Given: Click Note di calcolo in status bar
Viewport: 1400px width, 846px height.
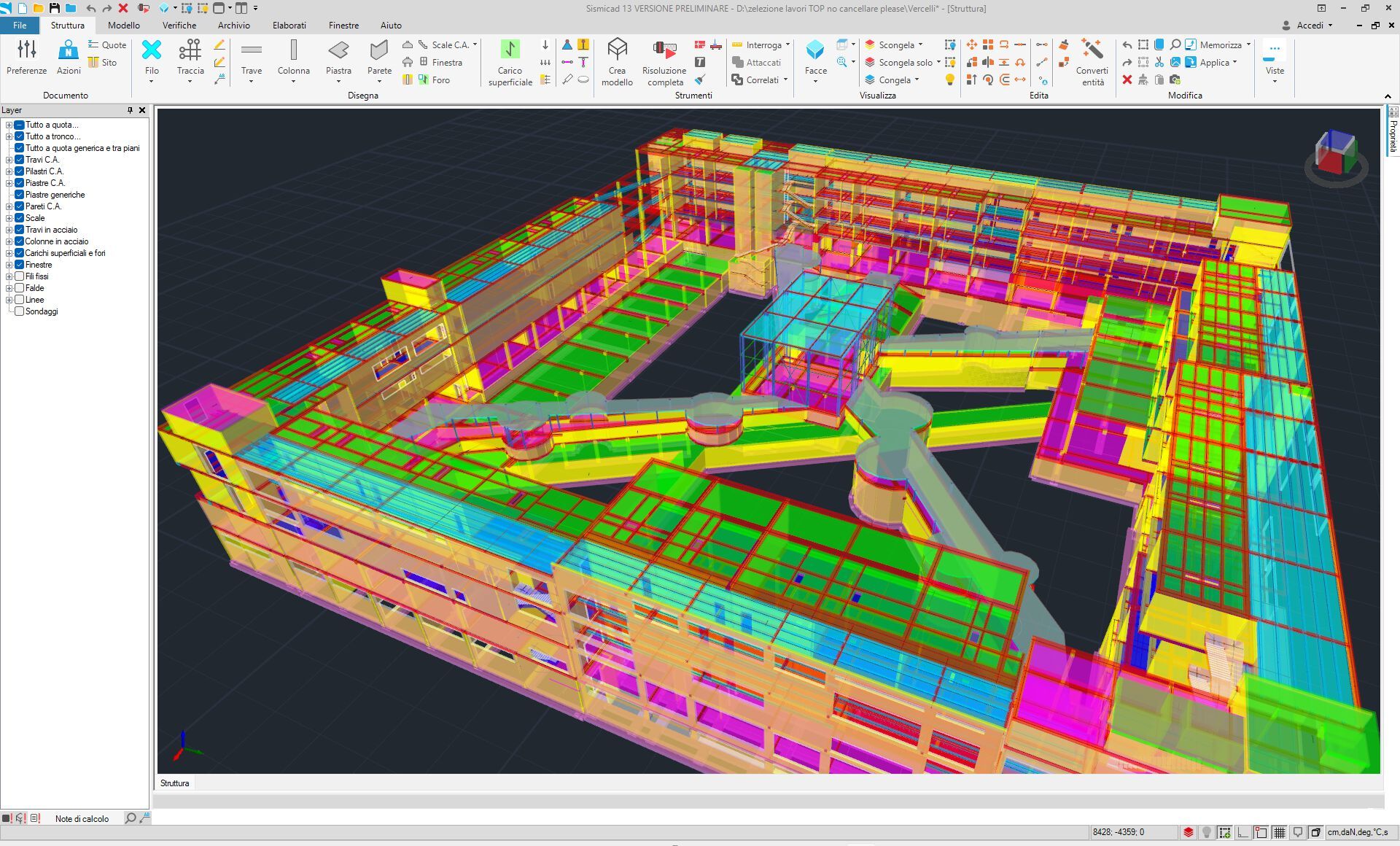Looking at the screenshot, I should [x=82, y=818].
